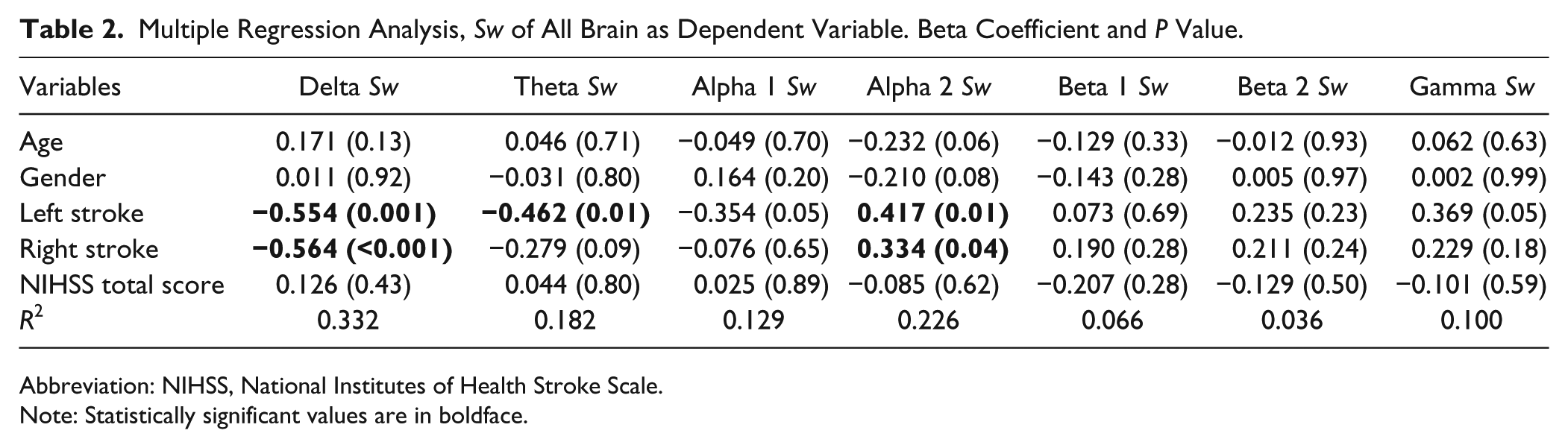Click NIHSS total score row label
This screenshot has width=1568, height=448.
(122, 285)
